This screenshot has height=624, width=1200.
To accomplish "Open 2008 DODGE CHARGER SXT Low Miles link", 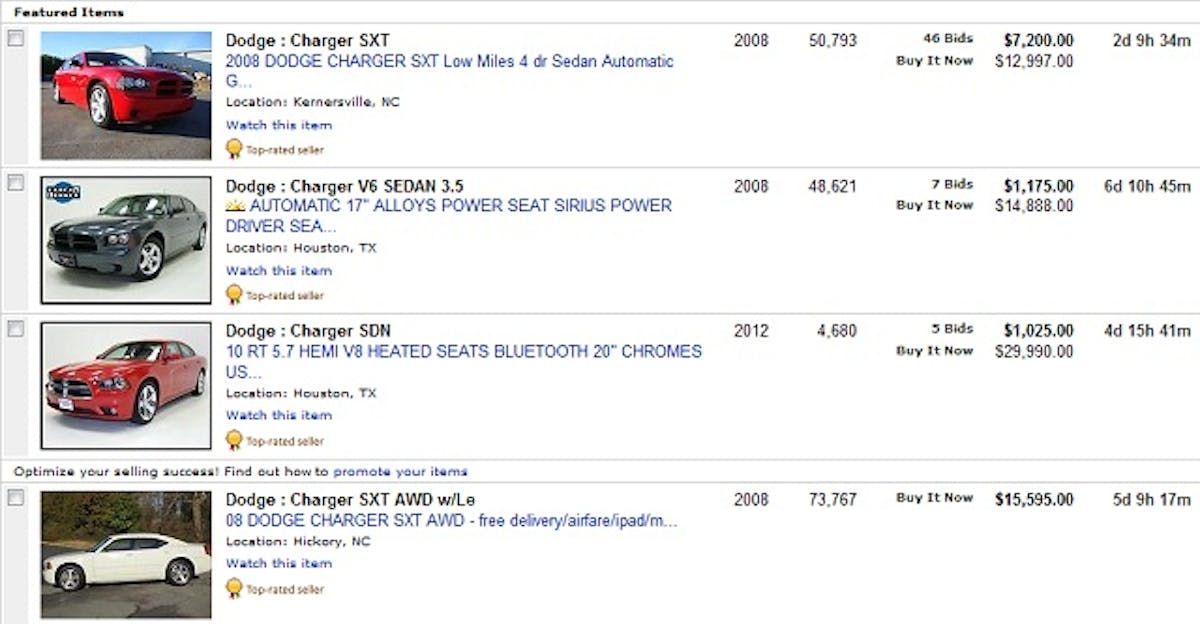I will tap(449, 62).
